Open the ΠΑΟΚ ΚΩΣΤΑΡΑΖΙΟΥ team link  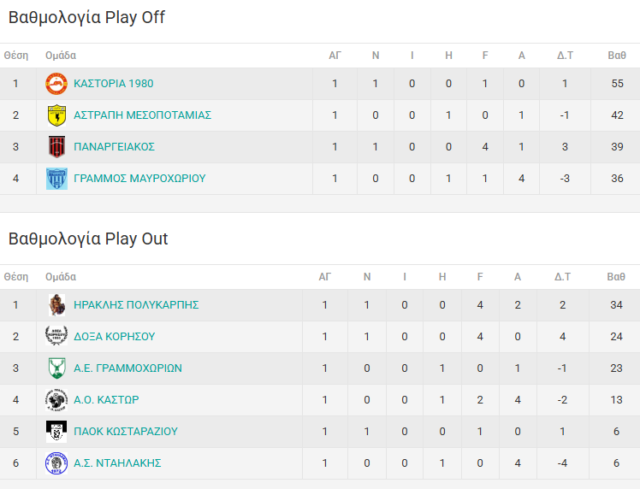125,432
